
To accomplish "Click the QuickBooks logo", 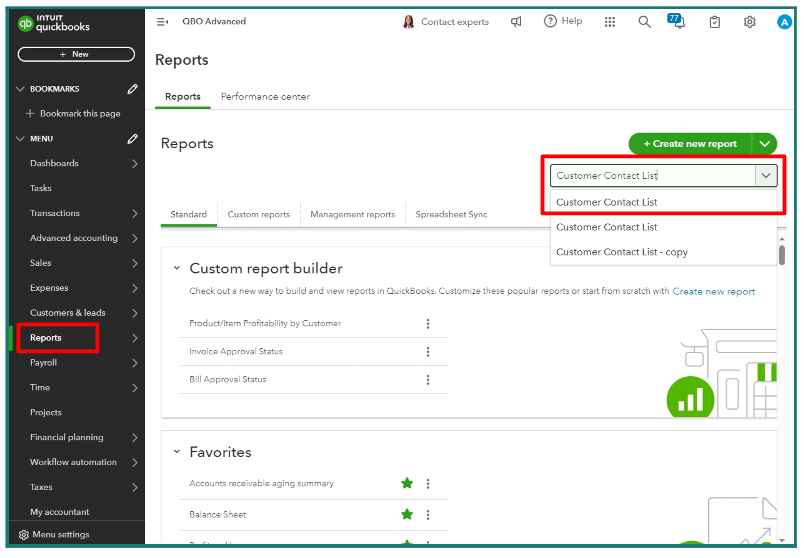I will point(53,23).
